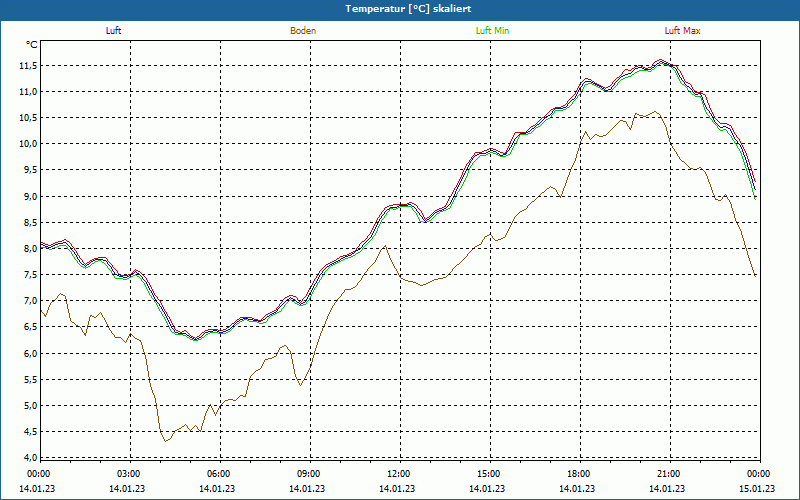Image resolution: width=800 pixels, height=500 pixels.
Task: Click the 15.01.23 date label
Action: click(757, 489)
